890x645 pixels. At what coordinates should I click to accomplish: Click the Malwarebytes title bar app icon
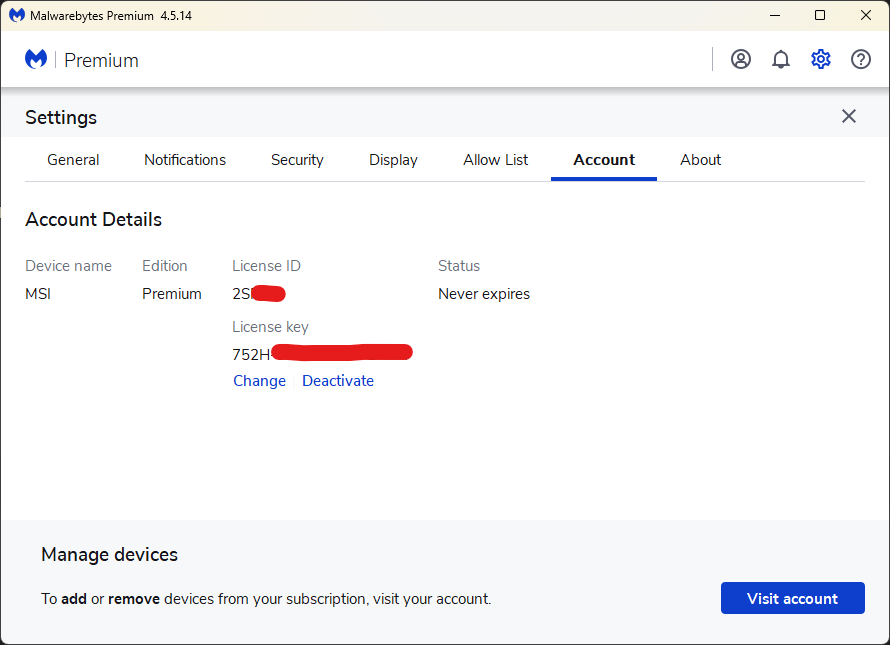point(16,15)
